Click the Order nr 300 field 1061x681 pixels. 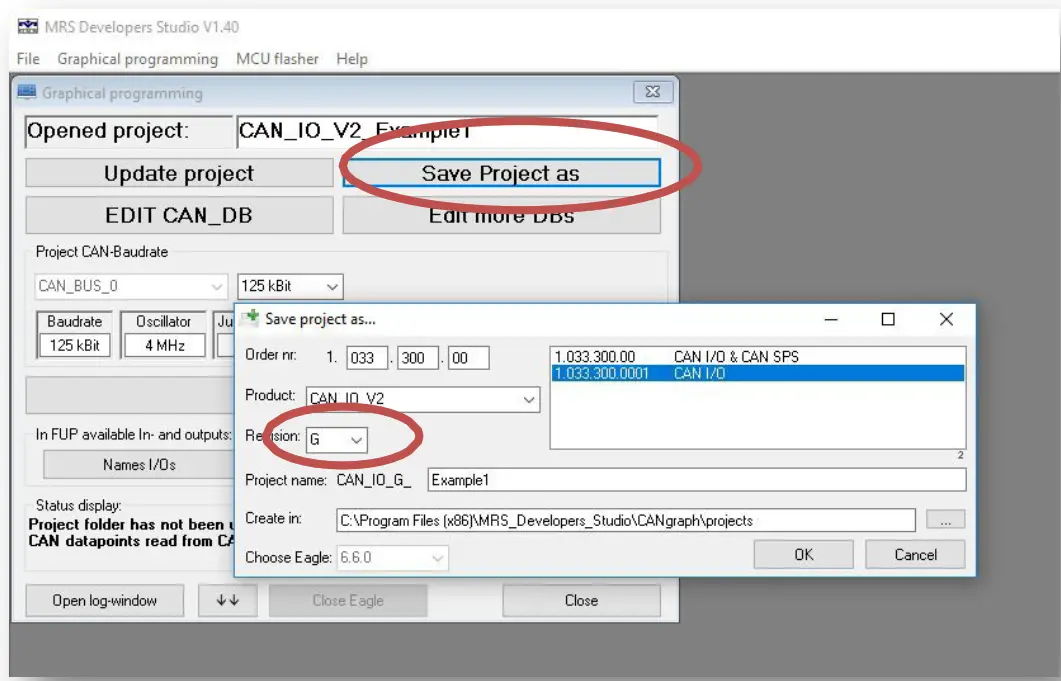(x=417, y=358)
